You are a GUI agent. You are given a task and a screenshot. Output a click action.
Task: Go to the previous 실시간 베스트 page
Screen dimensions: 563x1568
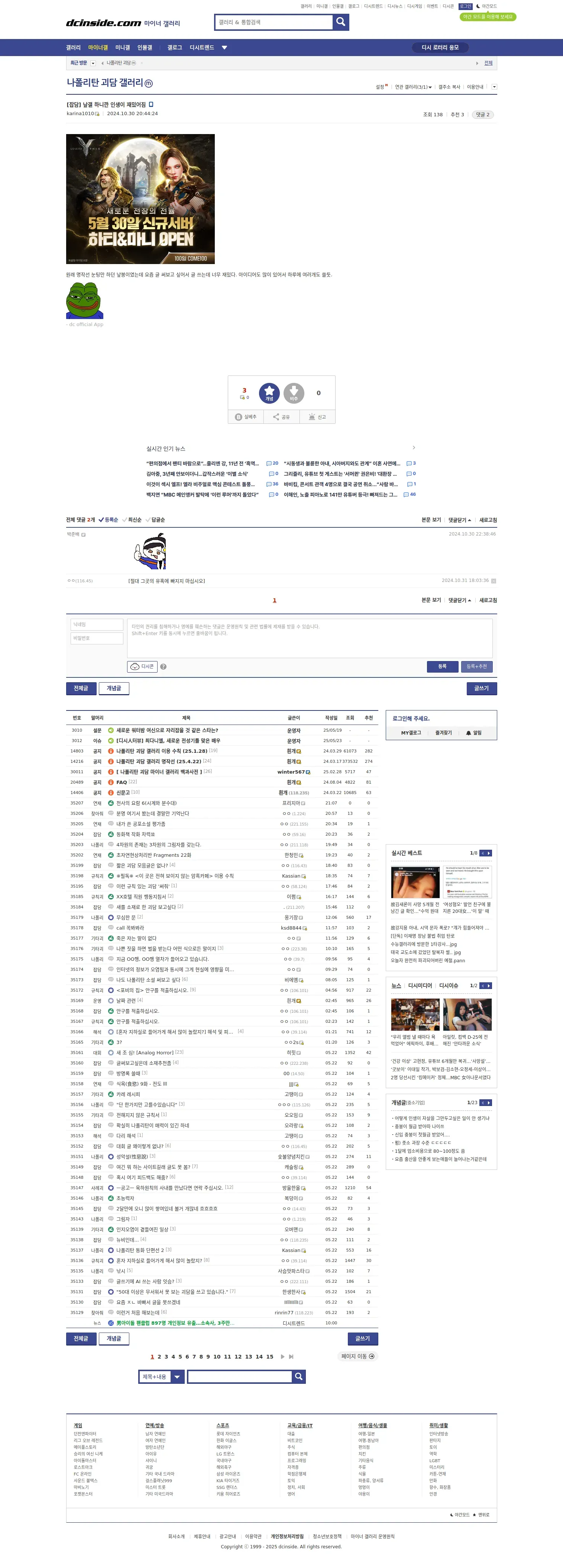(483, 853)
